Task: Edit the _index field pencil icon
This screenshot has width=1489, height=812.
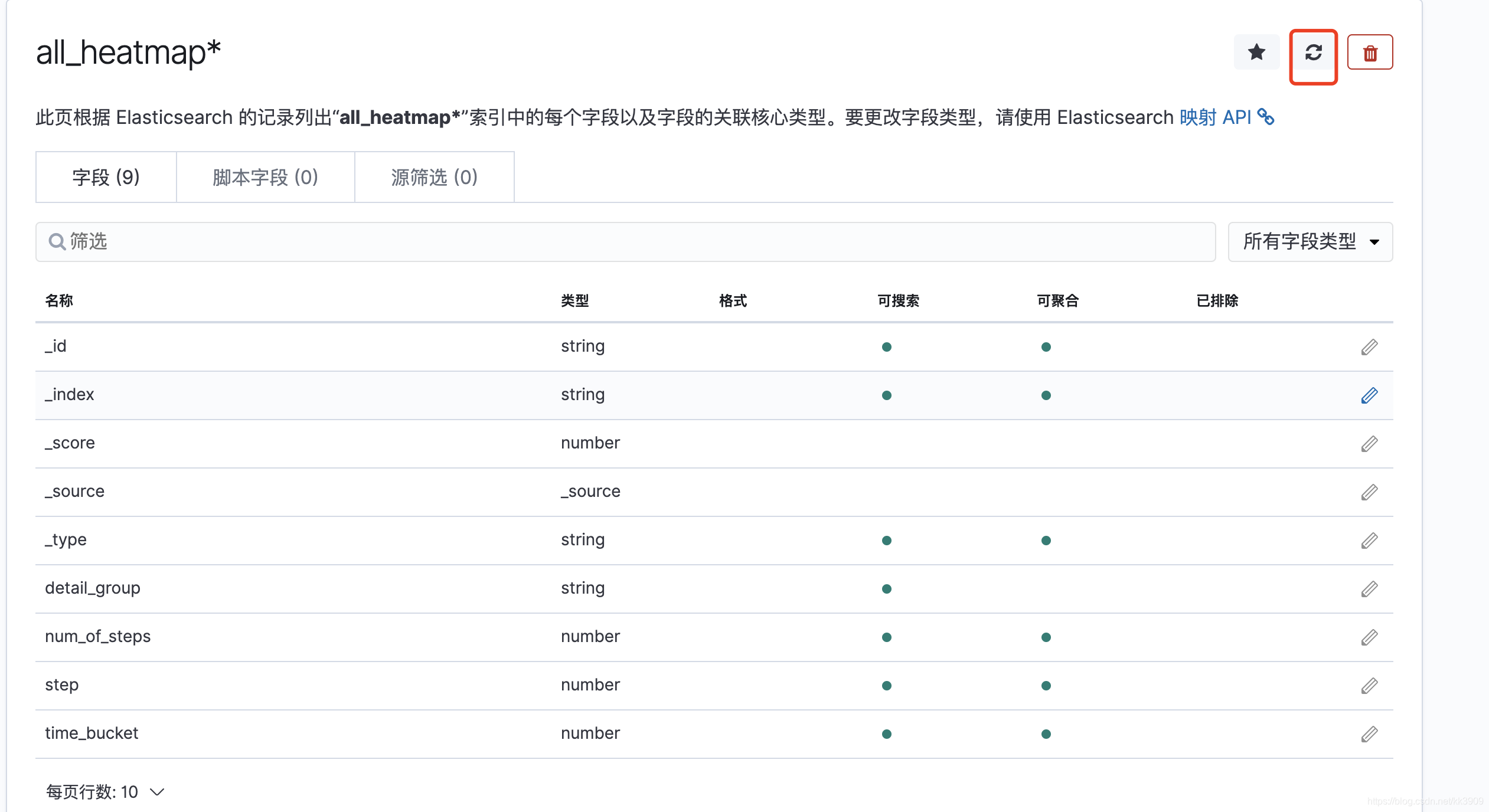Action: coord(1369,395)
